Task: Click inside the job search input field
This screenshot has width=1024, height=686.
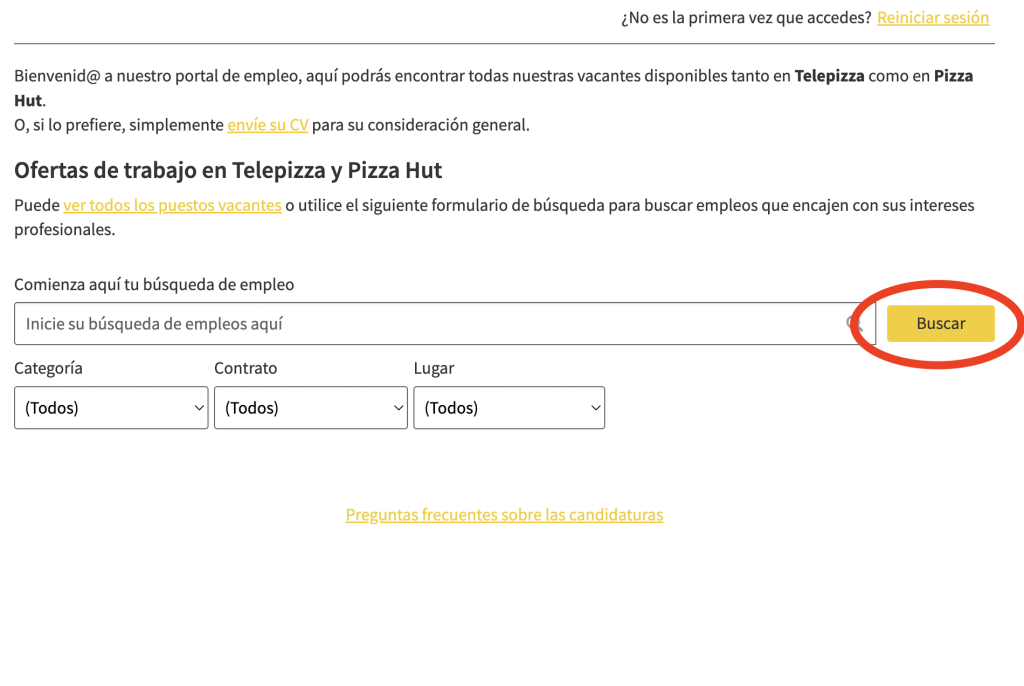Action: pyautogui.click(x=430, y=323)
